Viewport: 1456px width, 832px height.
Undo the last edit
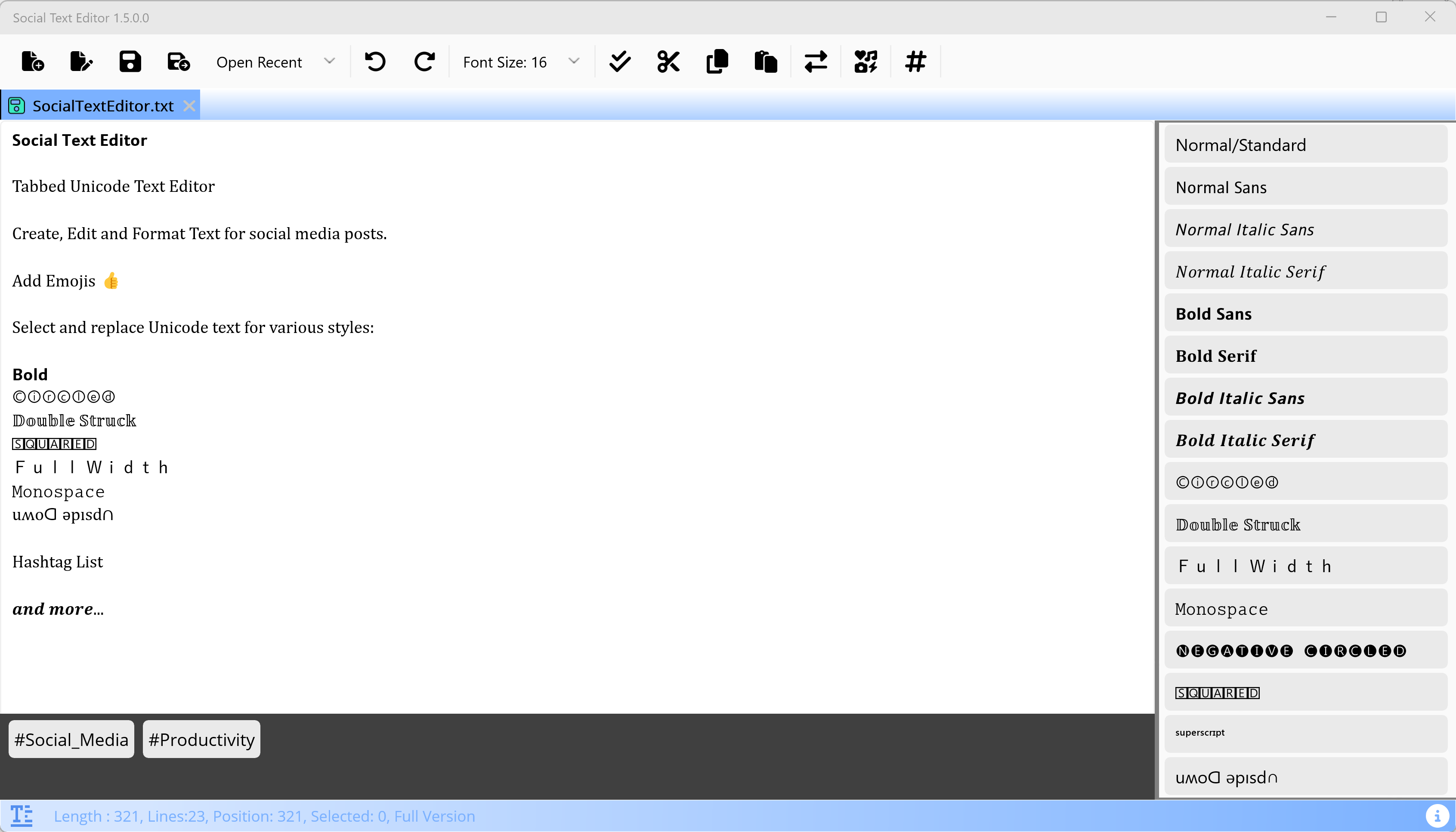(375, 61)
